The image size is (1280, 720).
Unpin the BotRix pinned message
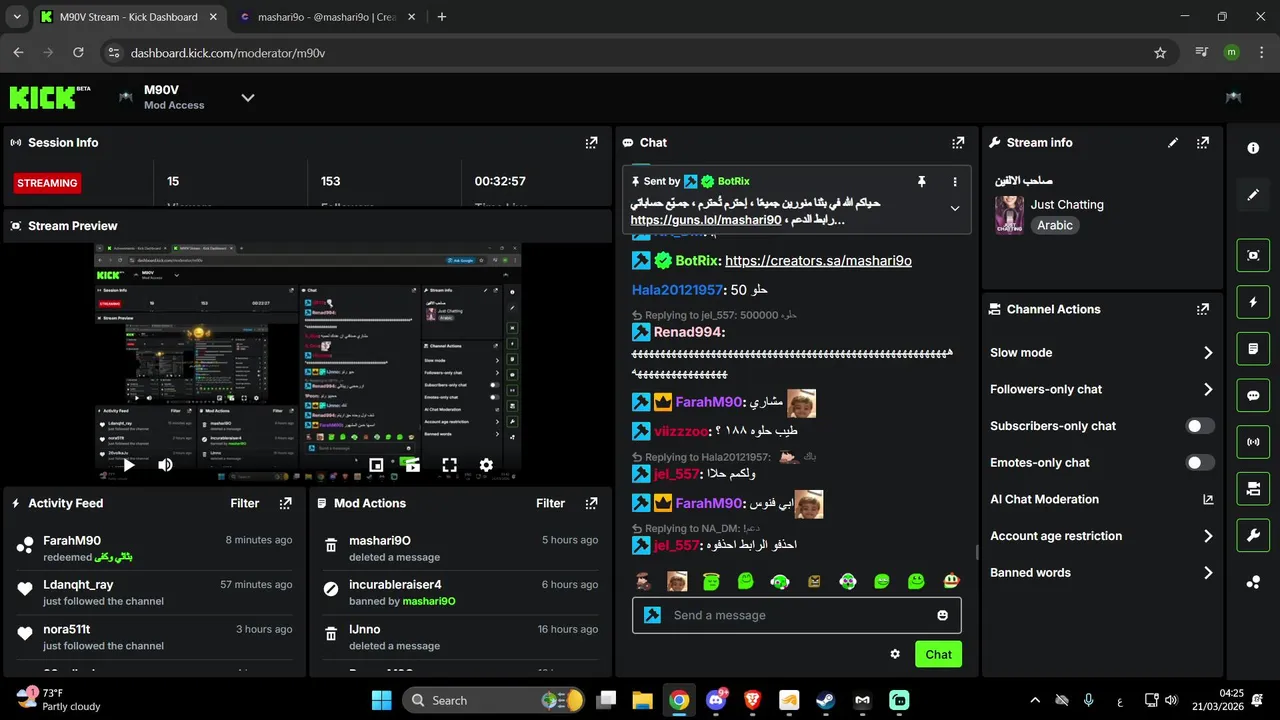point(922,182)
